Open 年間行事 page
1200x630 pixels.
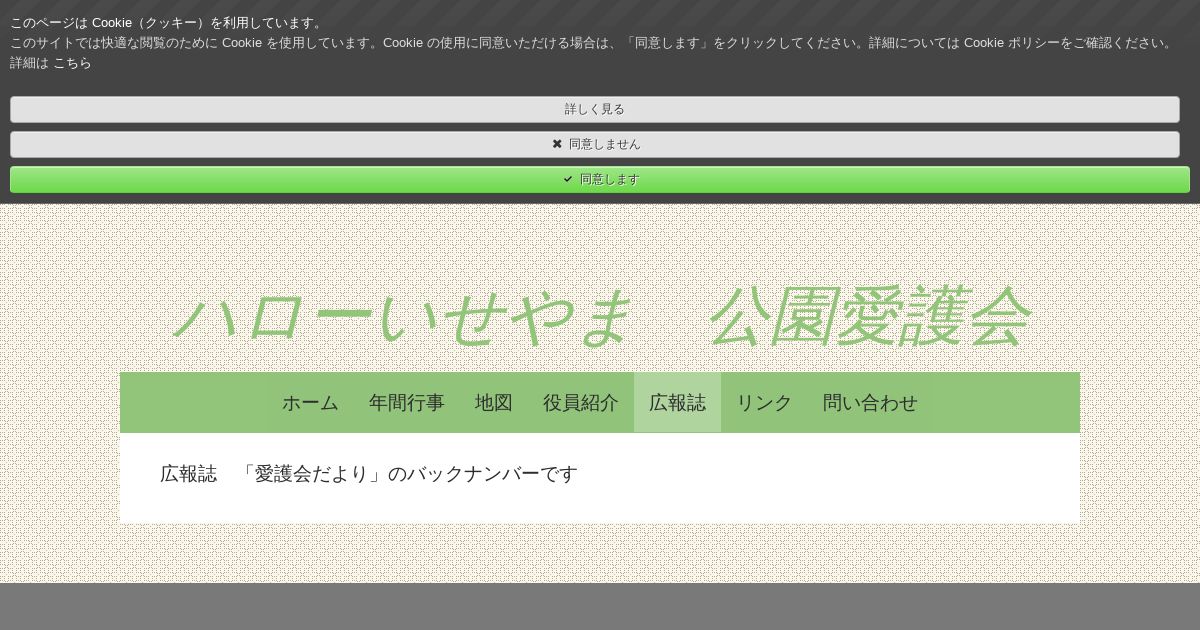pyautogui.click(x=407, y=402)
